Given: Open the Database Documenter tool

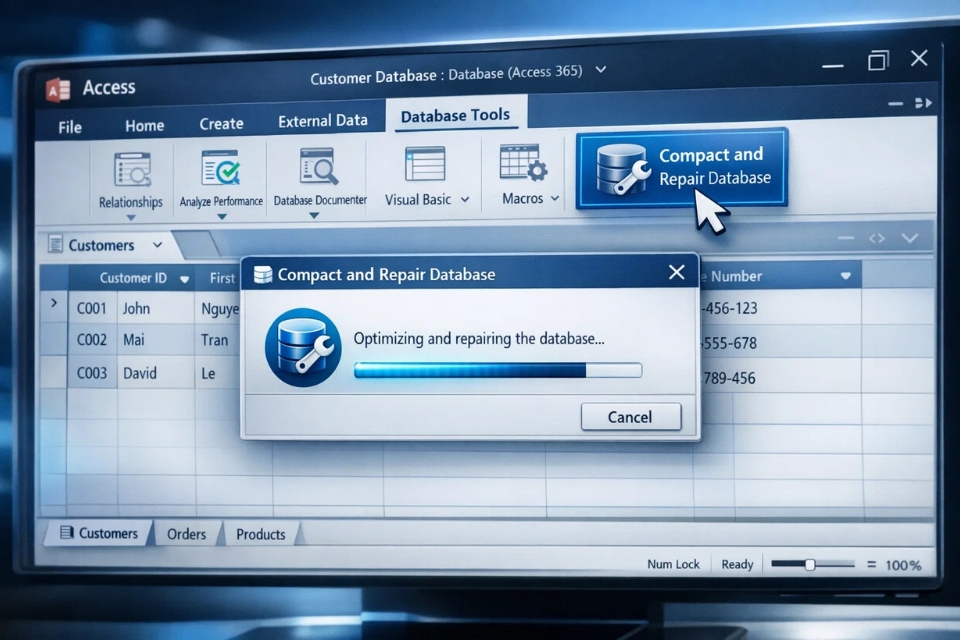Looking at the screenshot, I should coord(320,167).
